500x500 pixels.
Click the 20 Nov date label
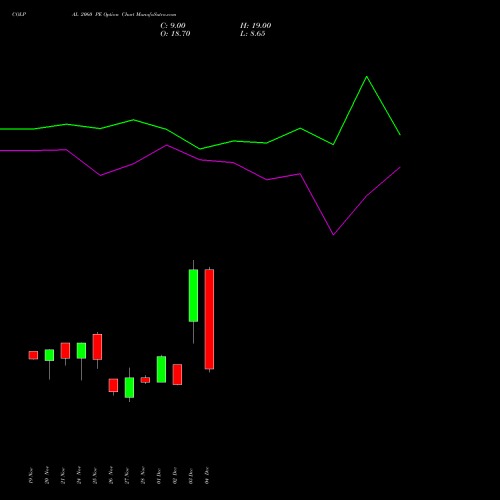pyautogui.click(x=47, y=476)
